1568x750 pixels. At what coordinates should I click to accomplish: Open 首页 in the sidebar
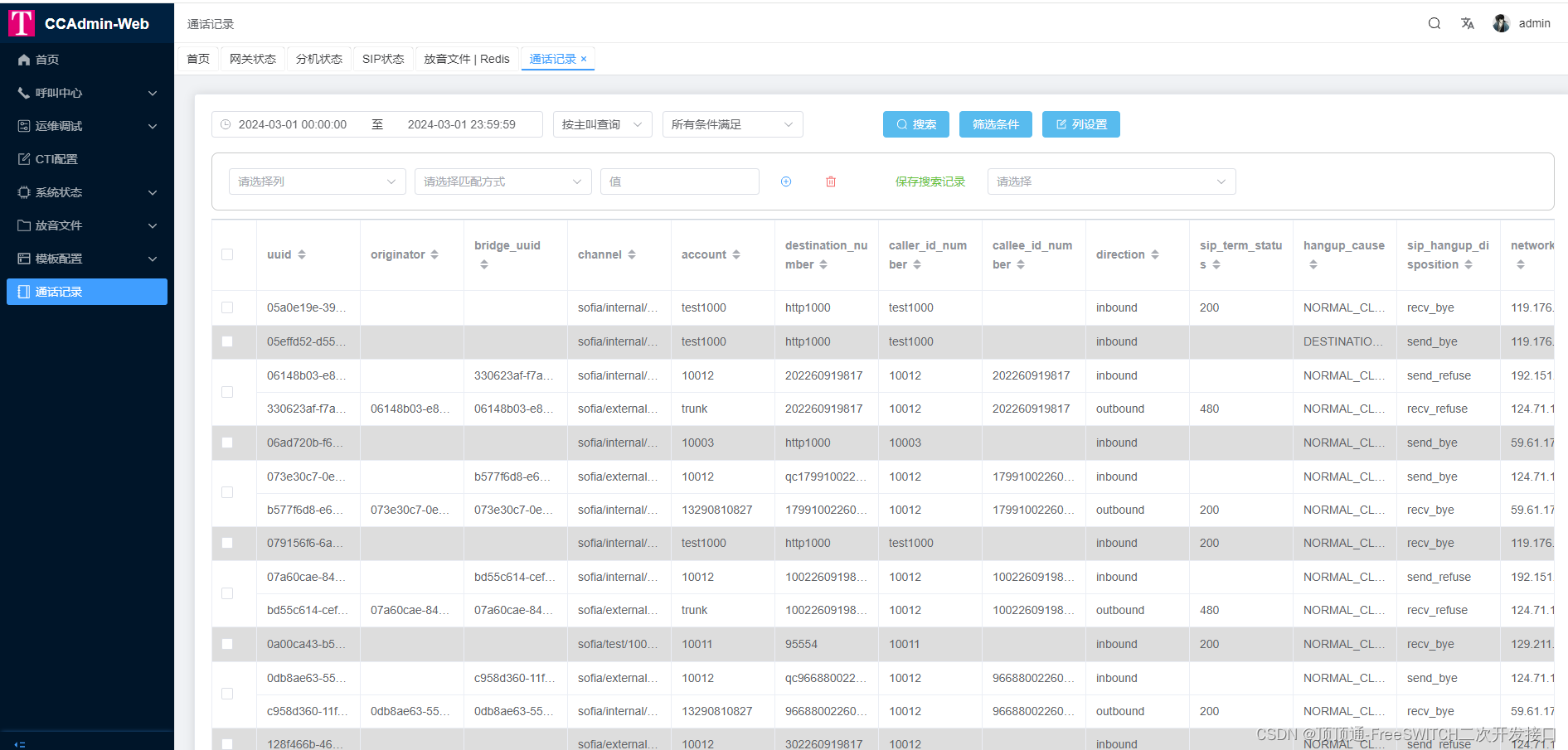87,60
